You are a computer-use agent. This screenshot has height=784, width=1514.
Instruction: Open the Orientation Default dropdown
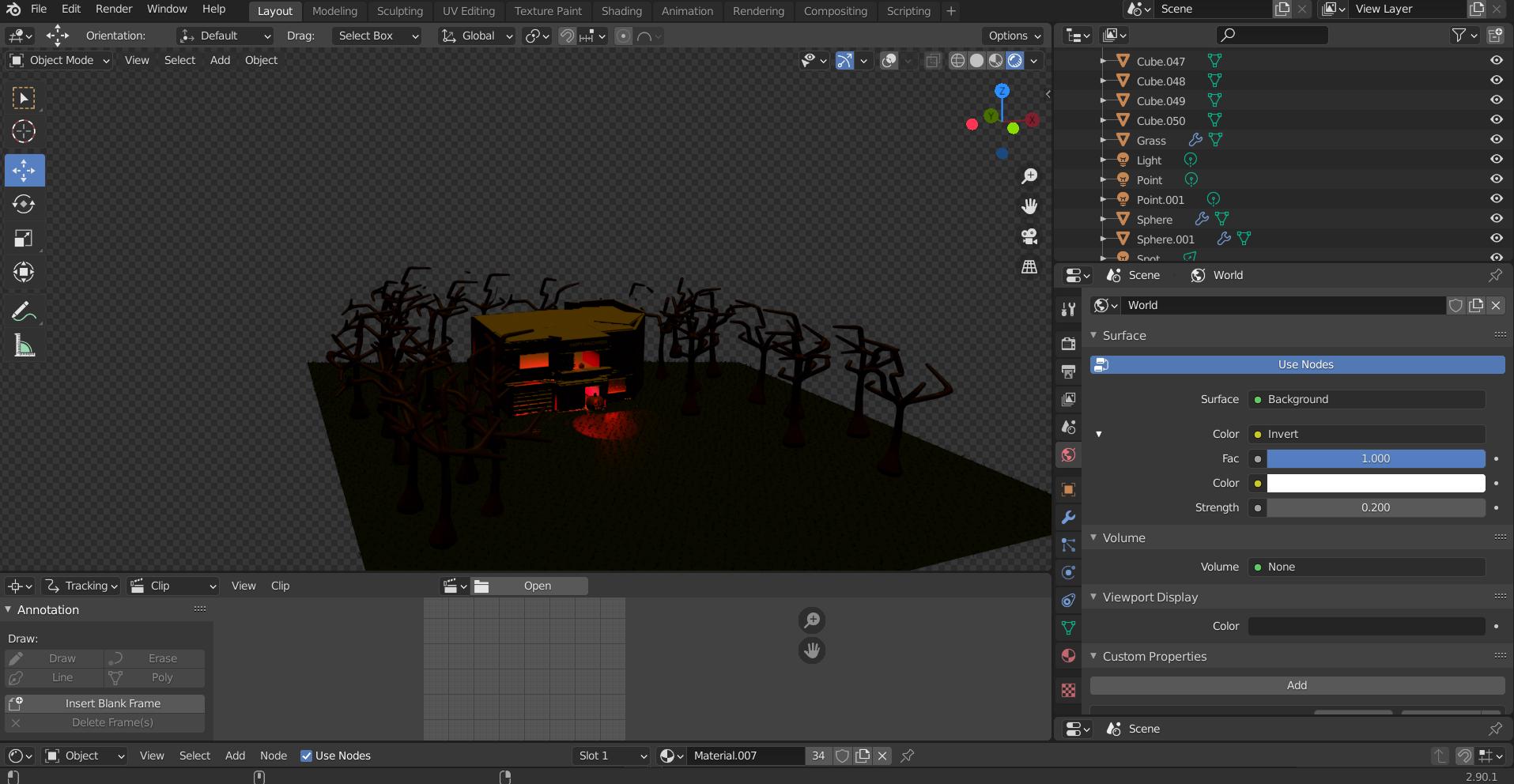point(225,36)
